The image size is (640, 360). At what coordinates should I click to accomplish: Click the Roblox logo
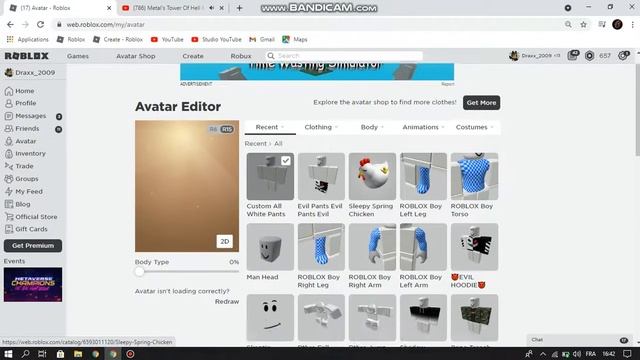(27, 56)
